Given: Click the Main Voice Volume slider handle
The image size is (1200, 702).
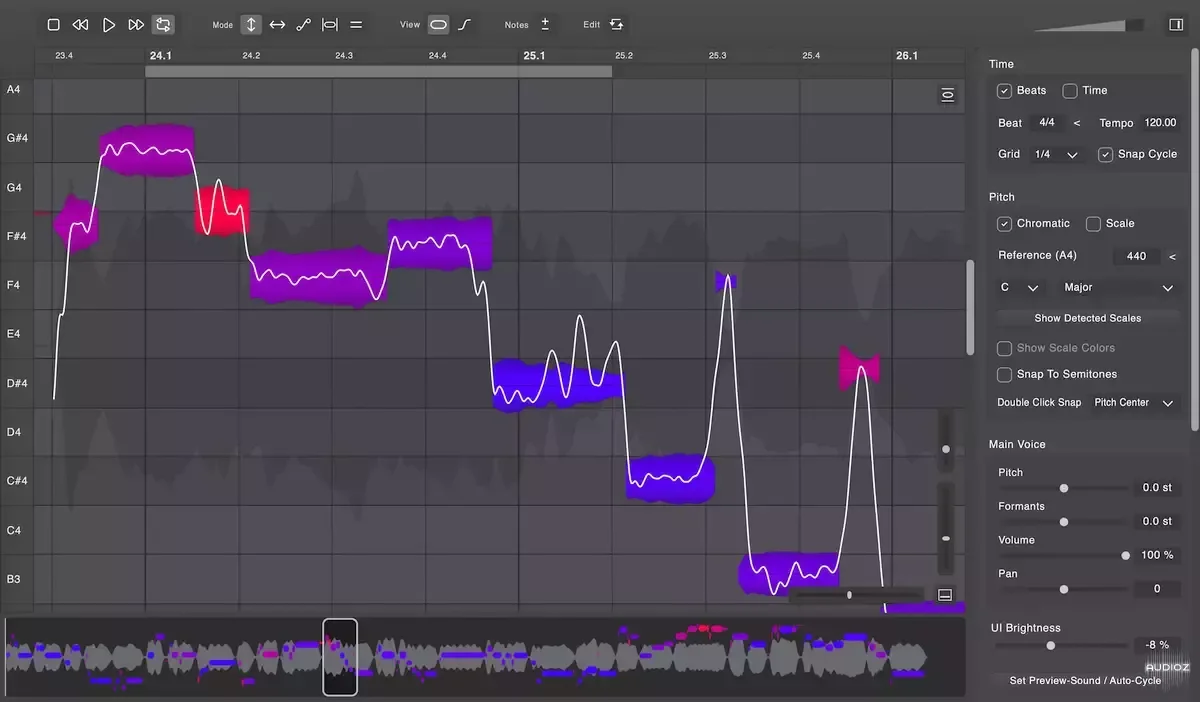Looking at the screenshot, I should pyautogui.click(x=1126, y=555).
